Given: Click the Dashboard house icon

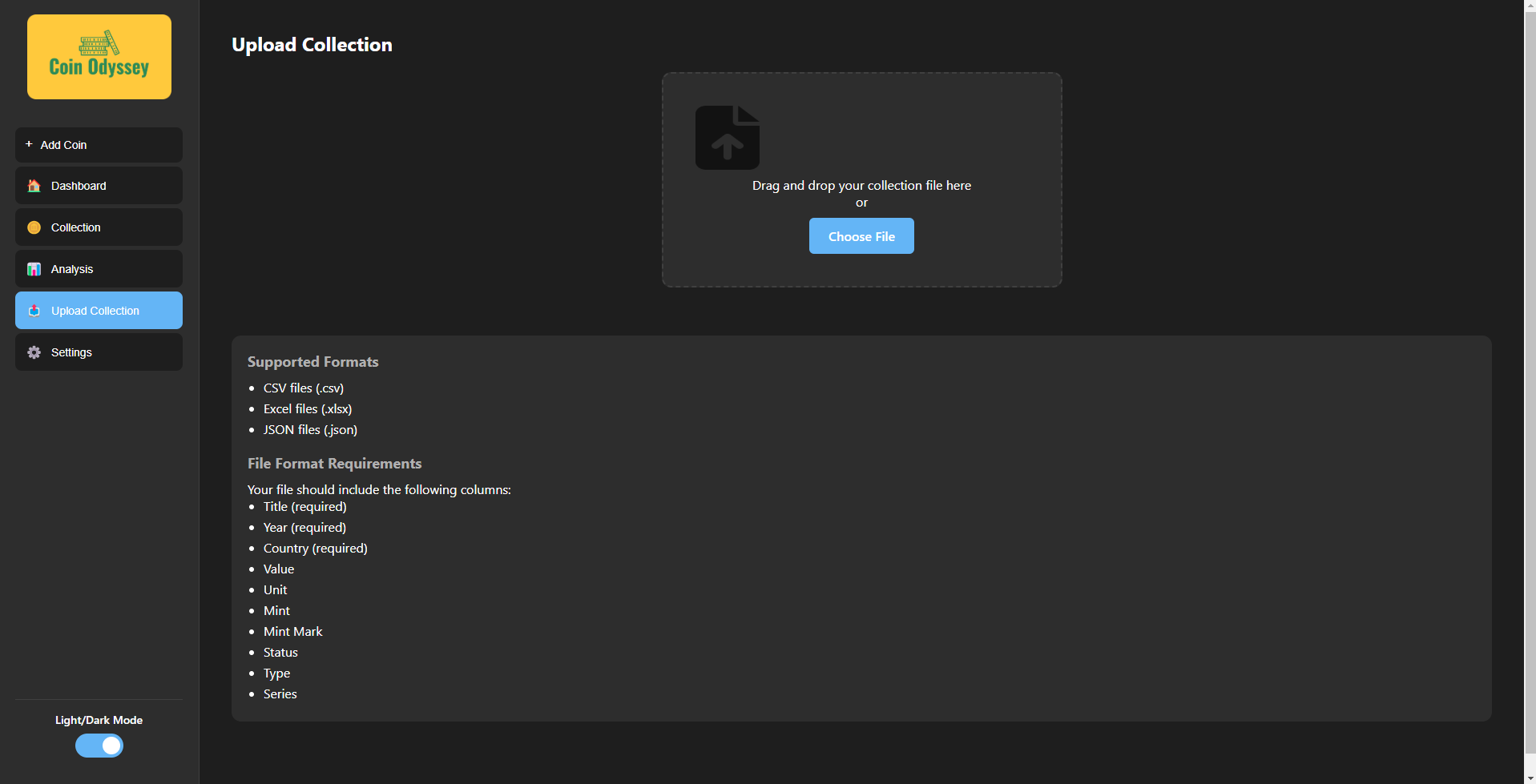Looking at the screenshot, I should 34,186.
